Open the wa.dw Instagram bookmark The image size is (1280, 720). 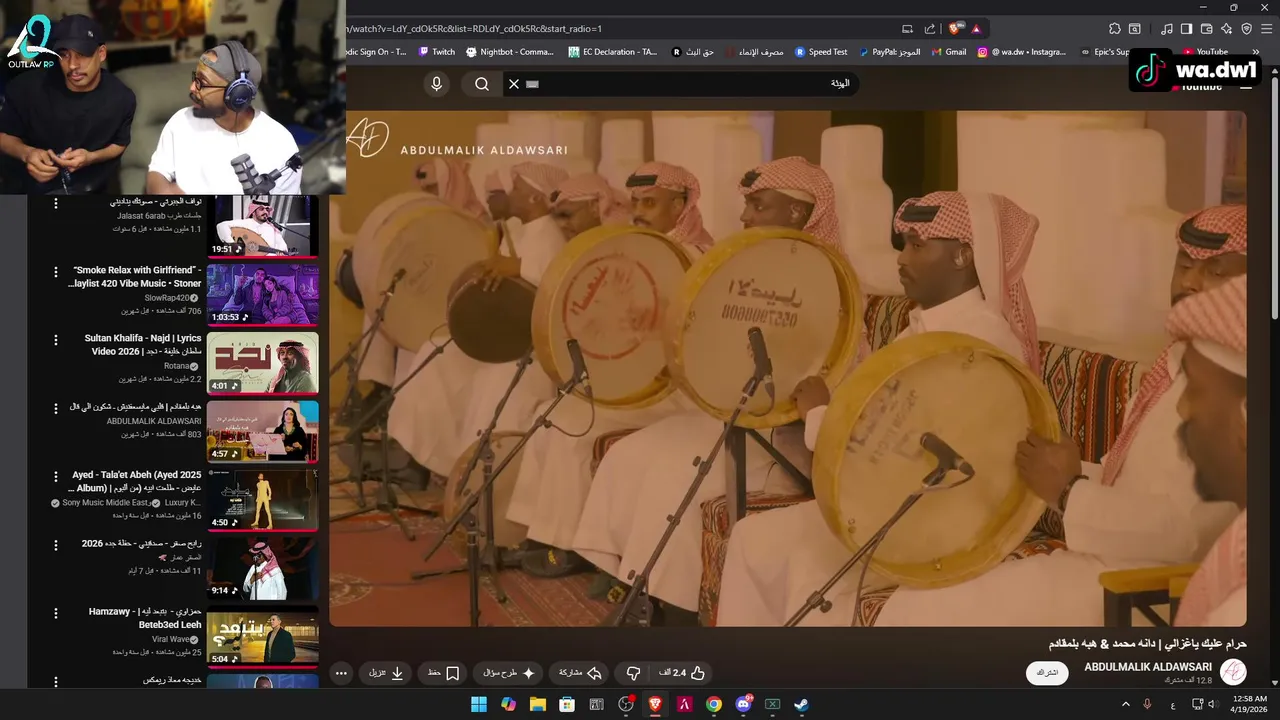tap(1022, 52)
